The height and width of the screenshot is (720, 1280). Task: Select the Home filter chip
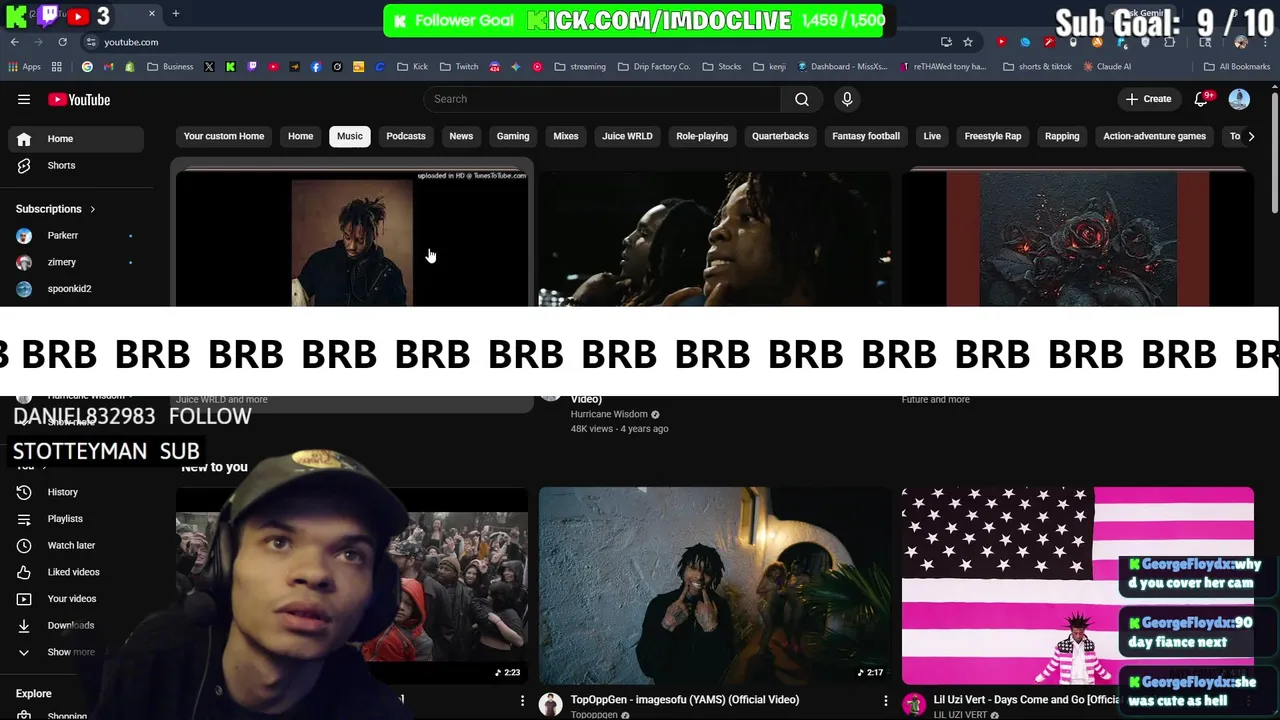300,136
